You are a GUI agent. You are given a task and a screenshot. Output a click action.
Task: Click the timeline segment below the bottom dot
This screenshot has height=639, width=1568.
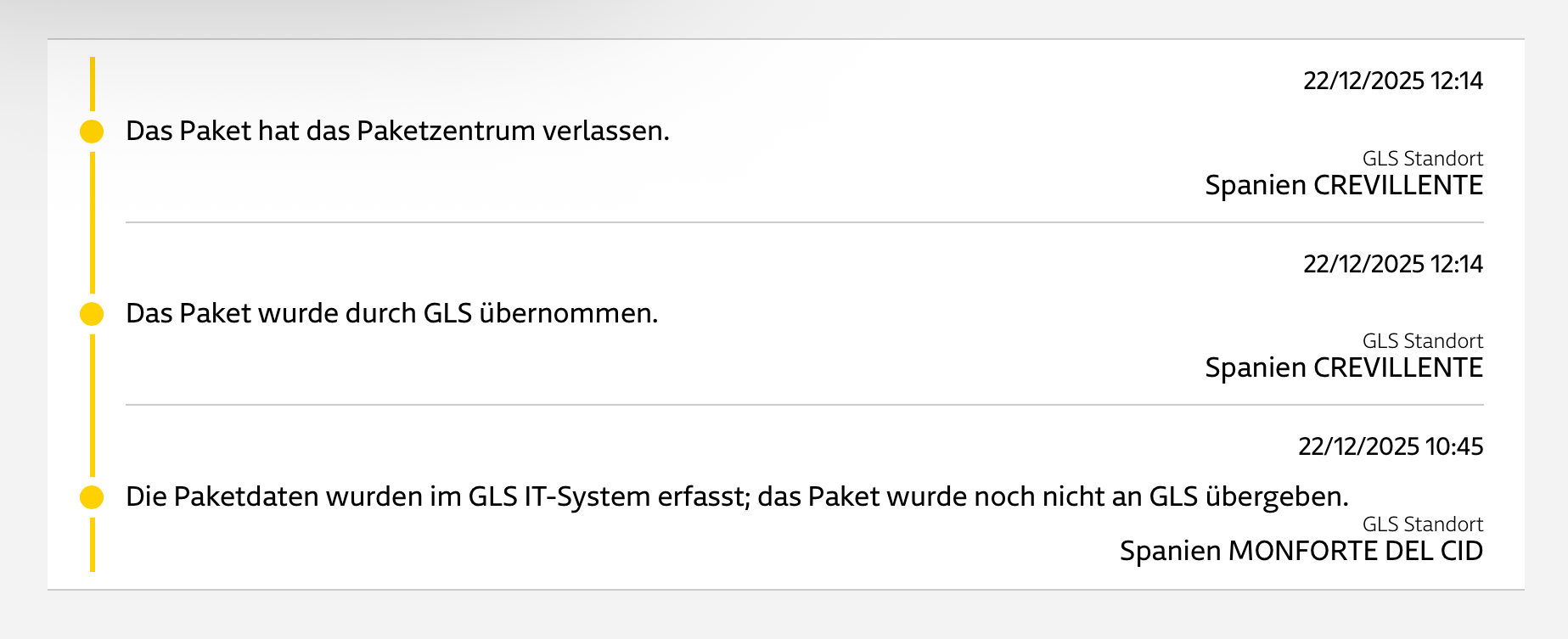pyautogui.click(x=93, y=545)
